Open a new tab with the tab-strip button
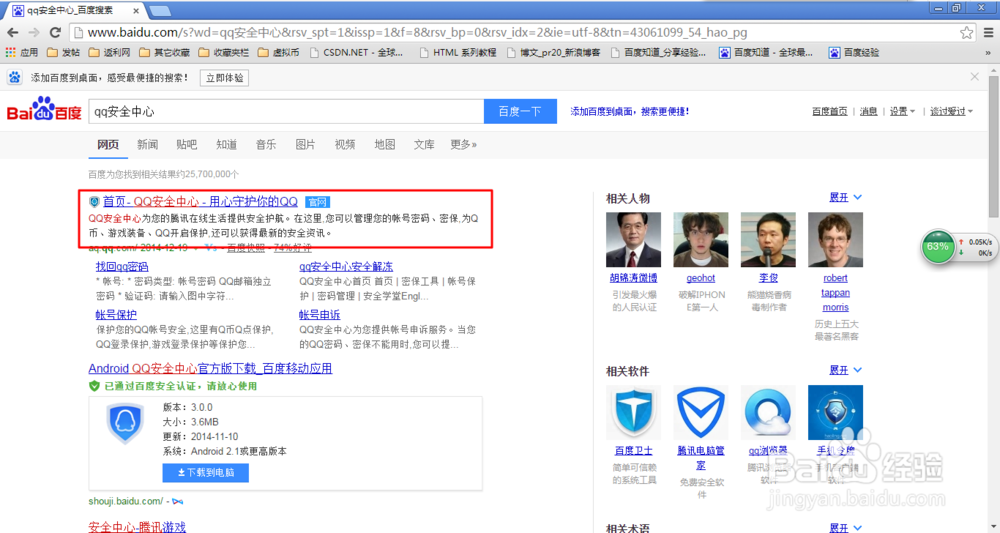 [x=159, y=11]
